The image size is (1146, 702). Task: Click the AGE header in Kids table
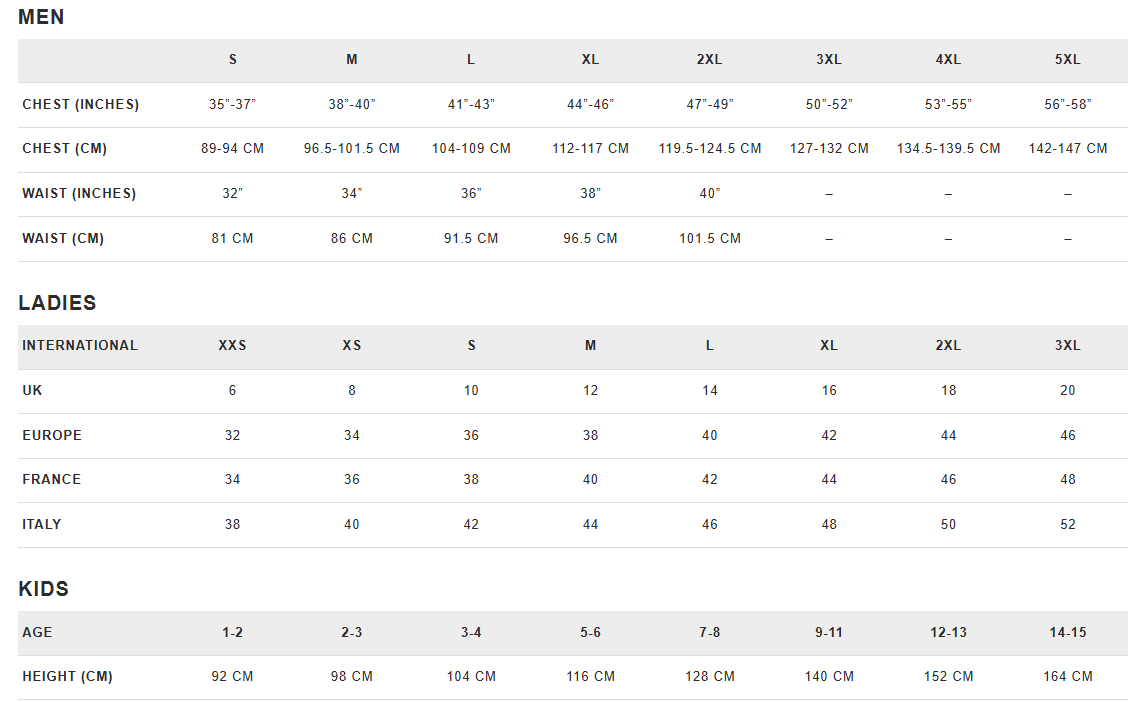pos(37,633)
